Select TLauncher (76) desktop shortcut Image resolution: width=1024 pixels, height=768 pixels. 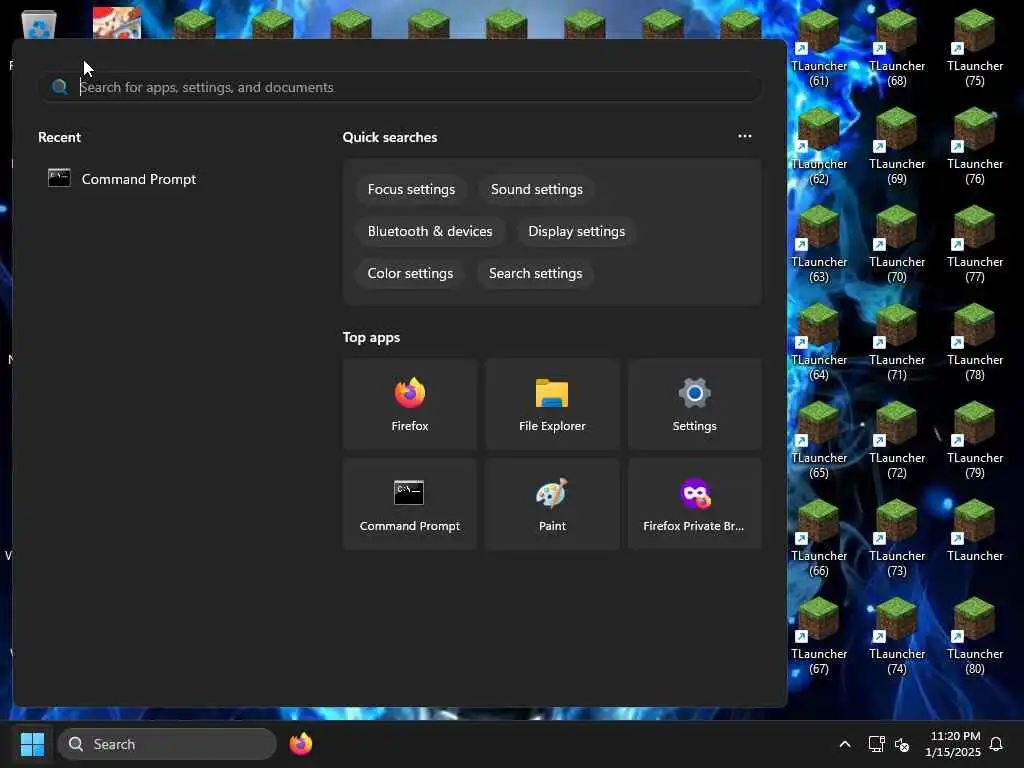tap(974, 146)
